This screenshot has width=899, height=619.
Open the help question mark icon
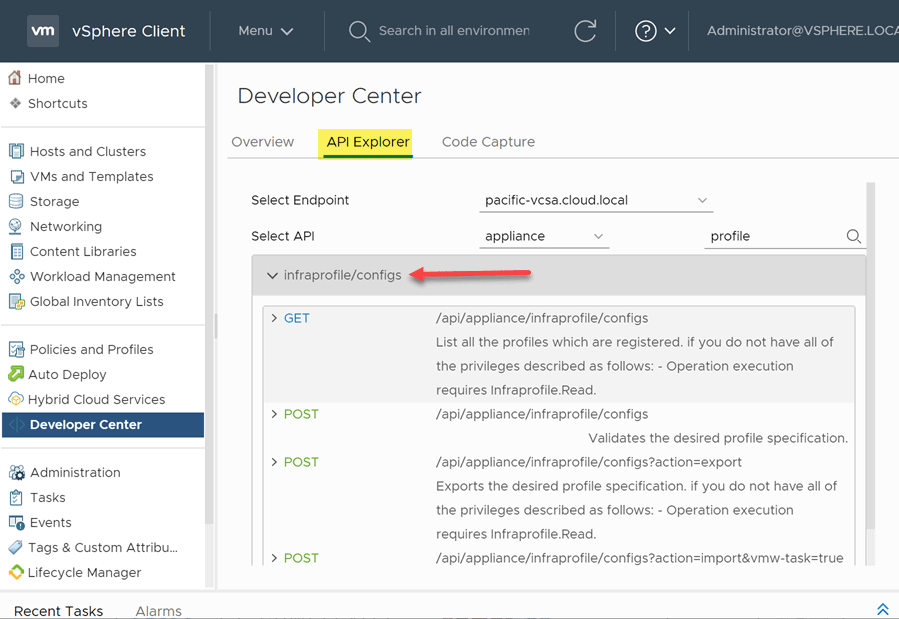click(646, 31)
